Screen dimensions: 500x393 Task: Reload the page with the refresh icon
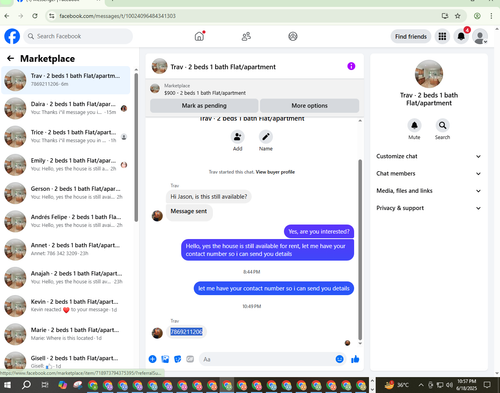(x=35, y=16)
